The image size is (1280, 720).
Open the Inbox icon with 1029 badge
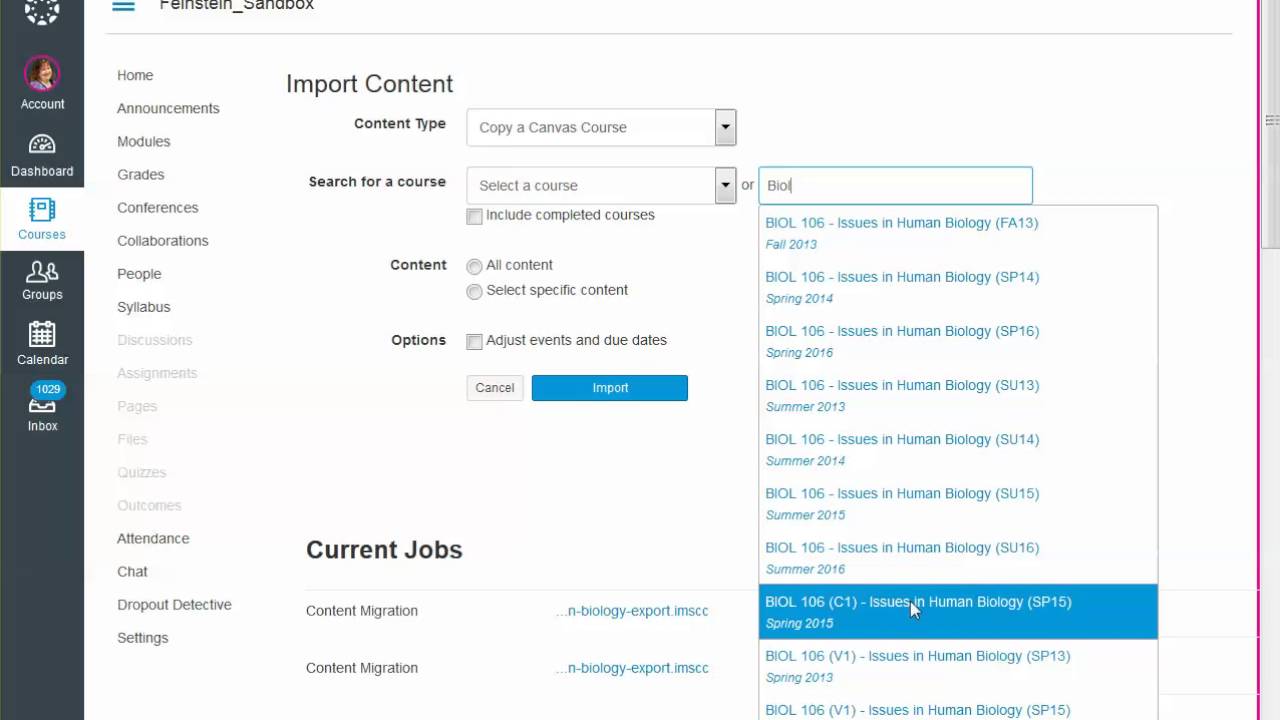tap(42, 403)
